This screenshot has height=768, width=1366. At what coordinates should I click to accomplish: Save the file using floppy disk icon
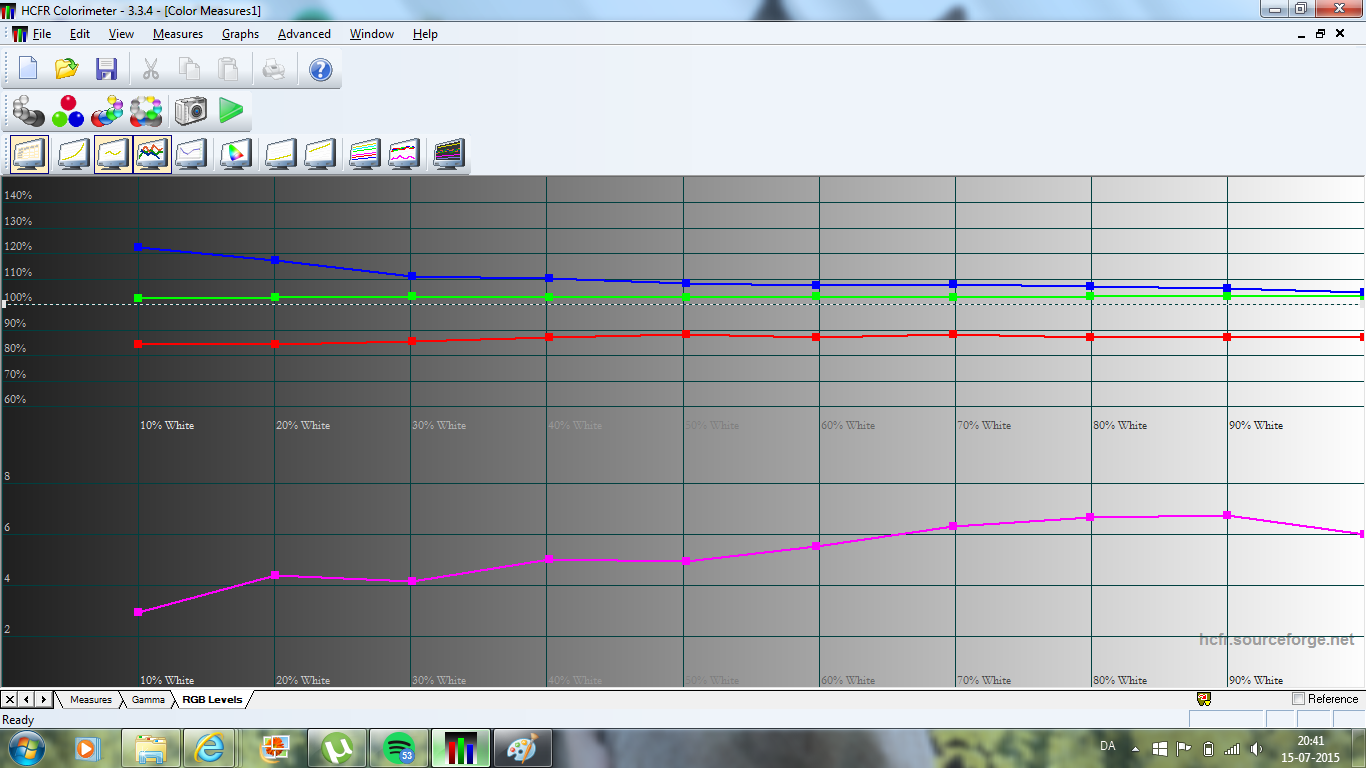pyautogui.click(x=106, y=69)
